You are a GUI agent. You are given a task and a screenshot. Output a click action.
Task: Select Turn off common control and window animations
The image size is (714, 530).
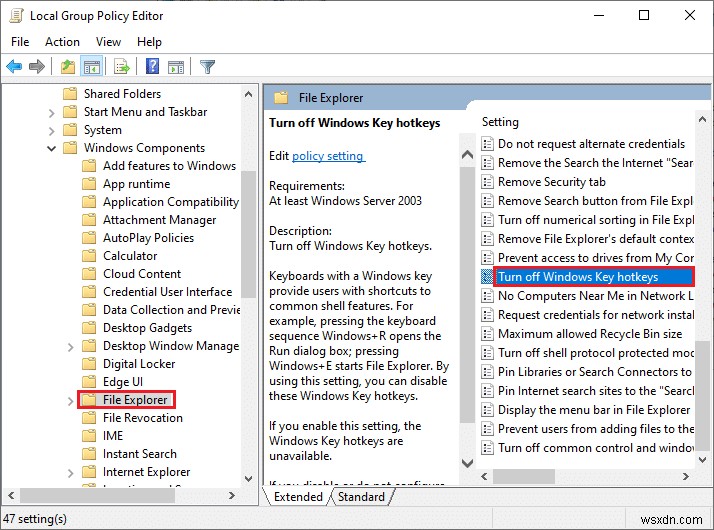tap(596, 448)
